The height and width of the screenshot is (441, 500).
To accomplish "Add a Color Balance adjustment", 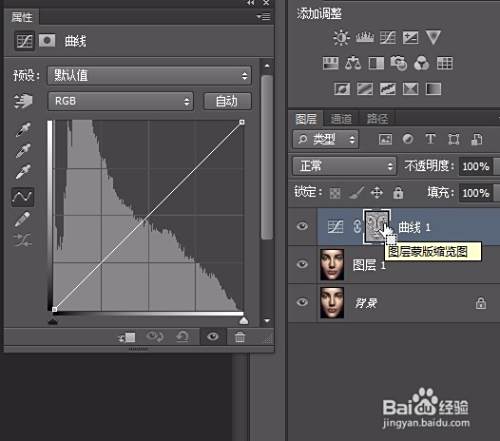I will [353, 63].
